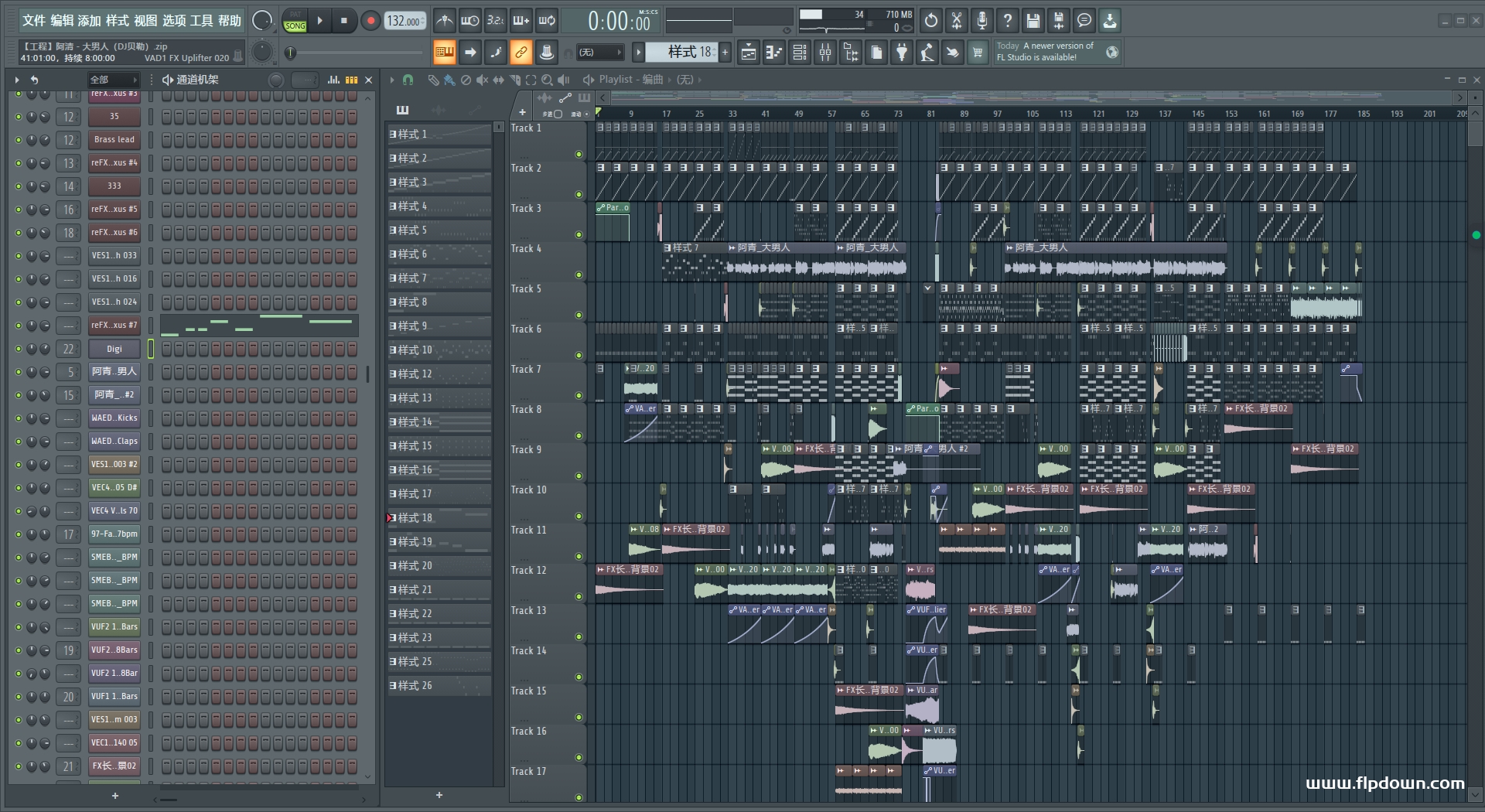Select the playlist paint brush tool

[x=449, y=80]
